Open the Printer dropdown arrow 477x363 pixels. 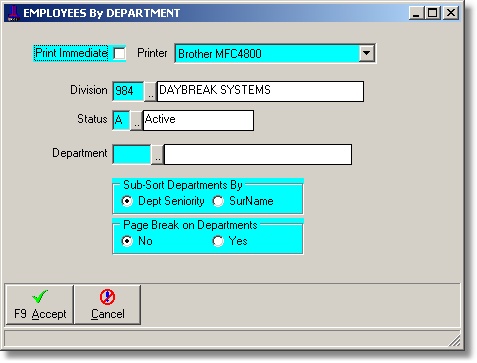(366, 53)
